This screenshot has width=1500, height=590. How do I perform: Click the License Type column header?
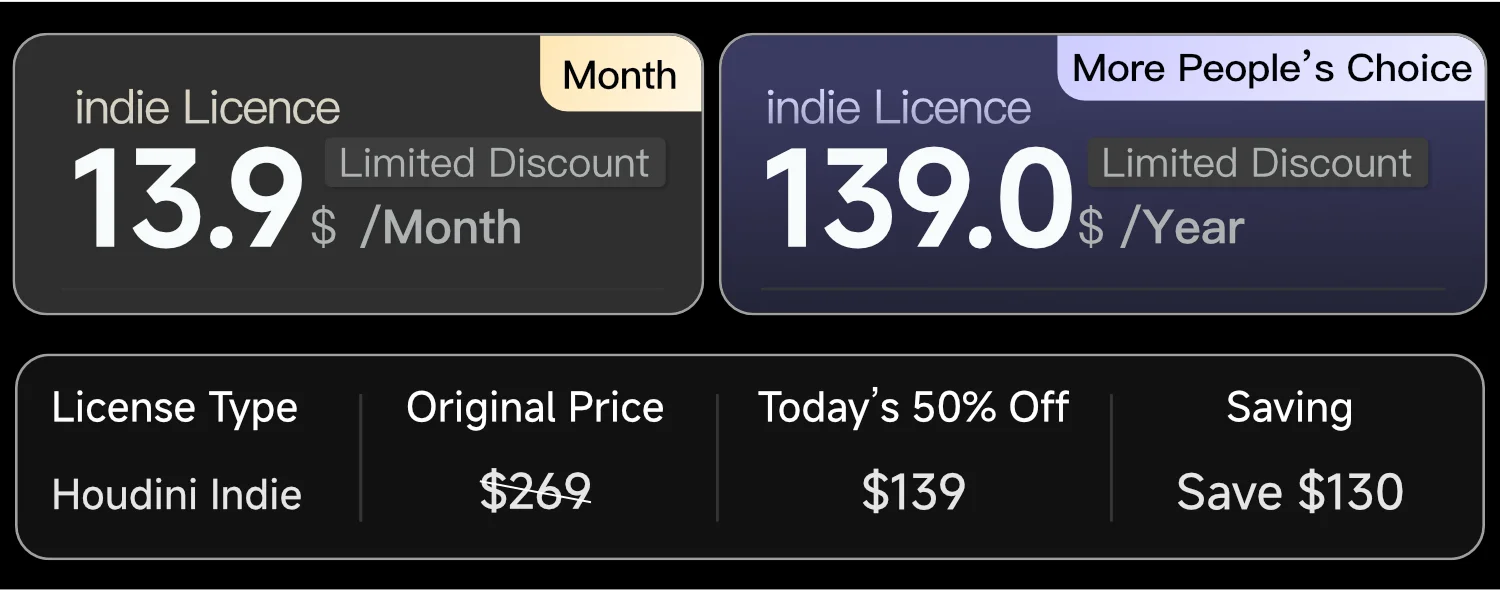pos(176,407)
